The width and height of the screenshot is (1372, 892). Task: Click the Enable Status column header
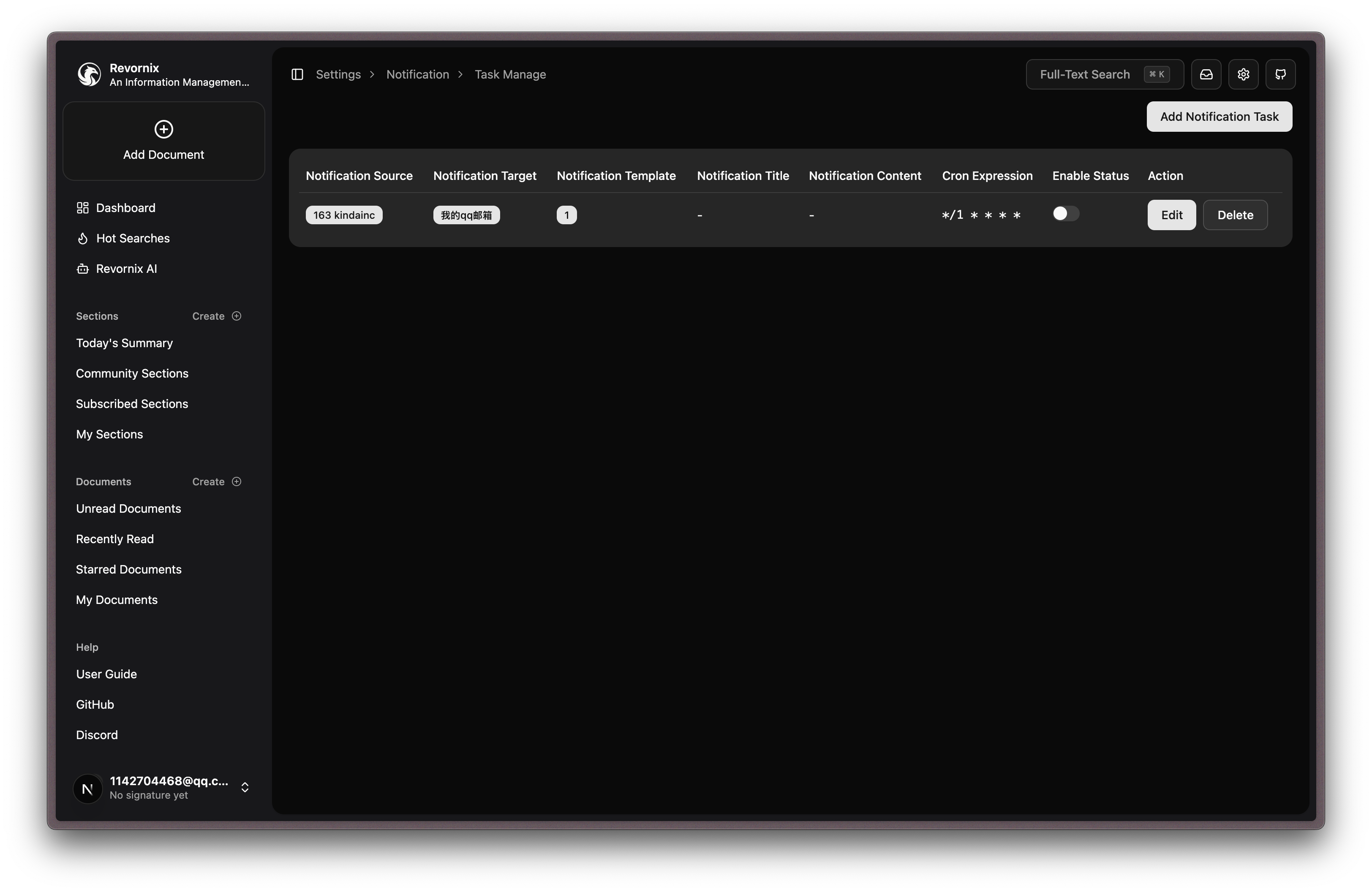coord(1090,176)
